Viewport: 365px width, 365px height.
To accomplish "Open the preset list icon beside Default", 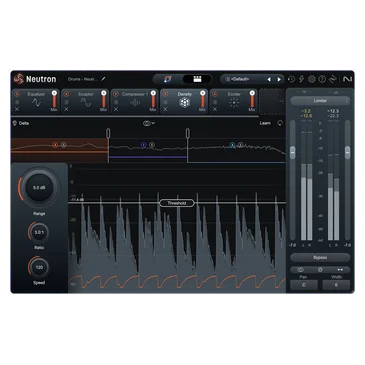I will coord(228,79).
